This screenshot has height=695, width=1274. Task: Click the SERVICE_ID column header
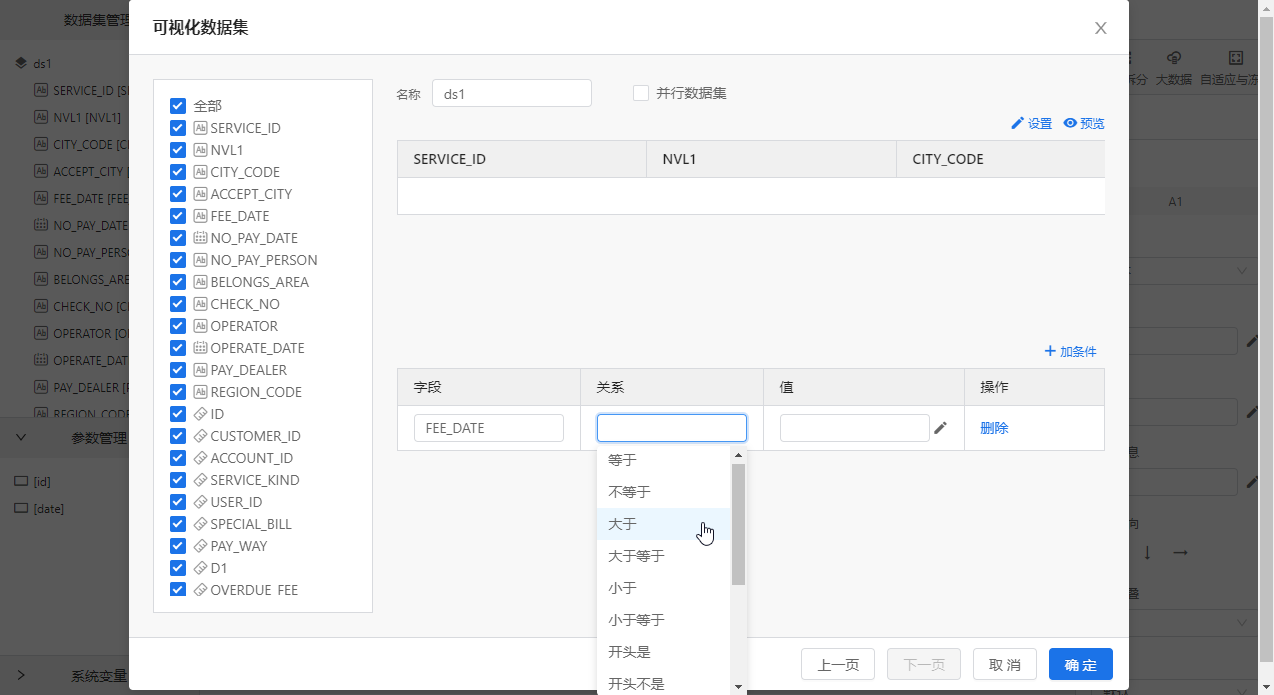(x=522, y=159)
